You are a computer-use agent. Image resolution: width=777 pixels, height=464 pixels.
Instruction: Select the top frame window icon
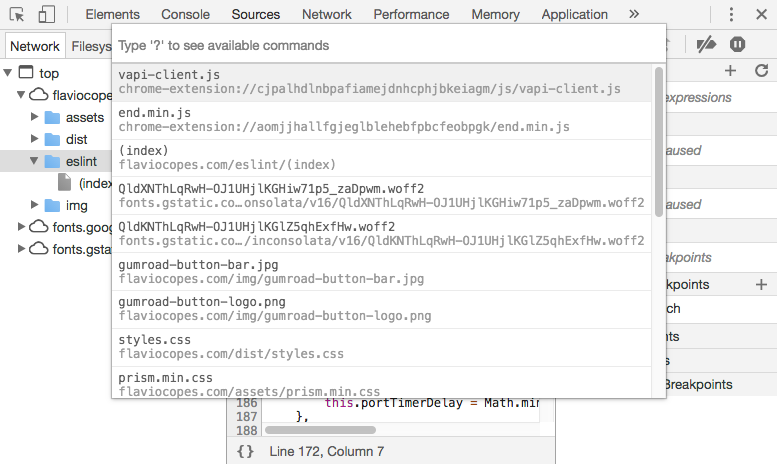[x=26, y=72]
